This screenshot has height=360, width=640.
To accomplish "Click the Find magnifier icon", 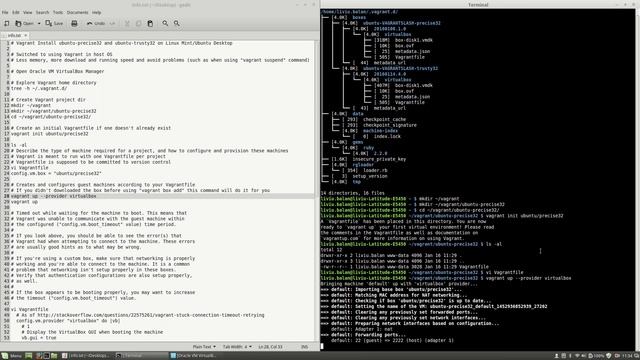I will coord(165,23).
